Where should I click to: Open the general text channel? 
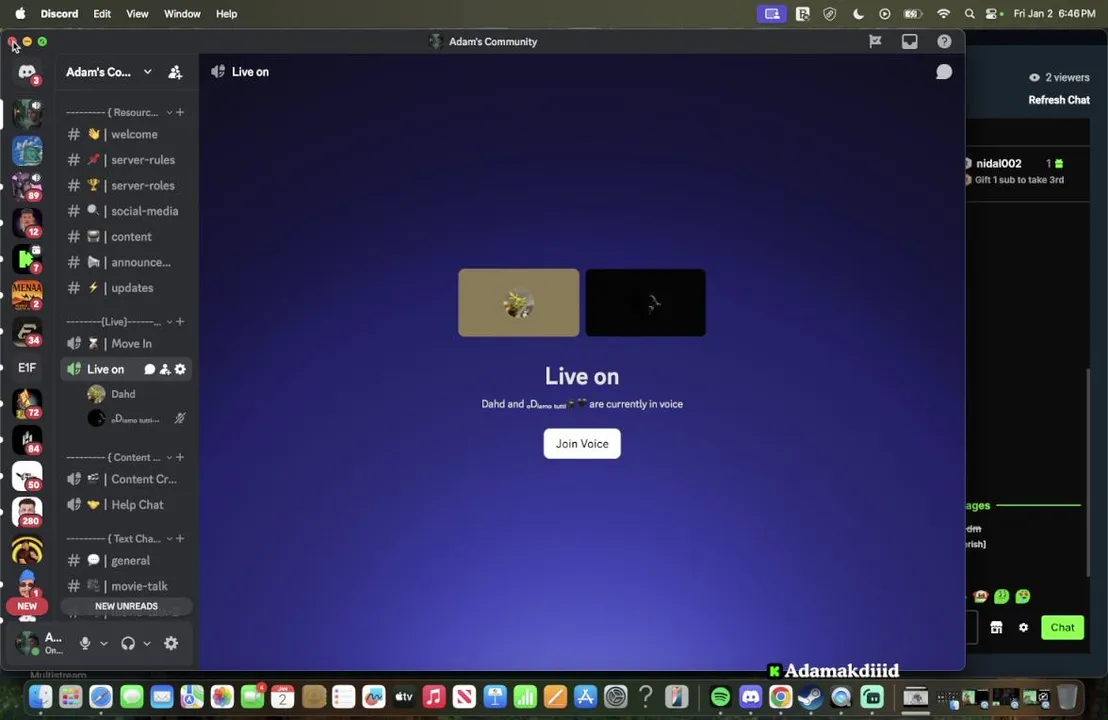point(124,560)
